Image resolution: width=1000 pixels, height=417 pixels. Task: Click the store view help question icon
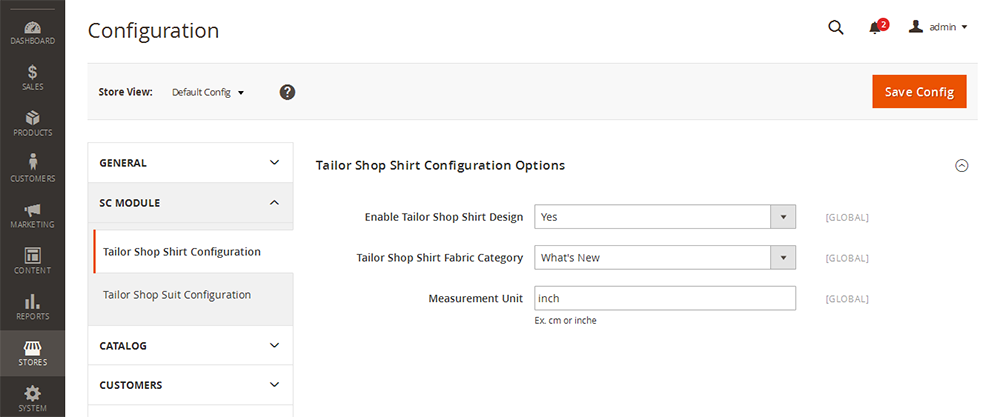(x=288, y=92)
